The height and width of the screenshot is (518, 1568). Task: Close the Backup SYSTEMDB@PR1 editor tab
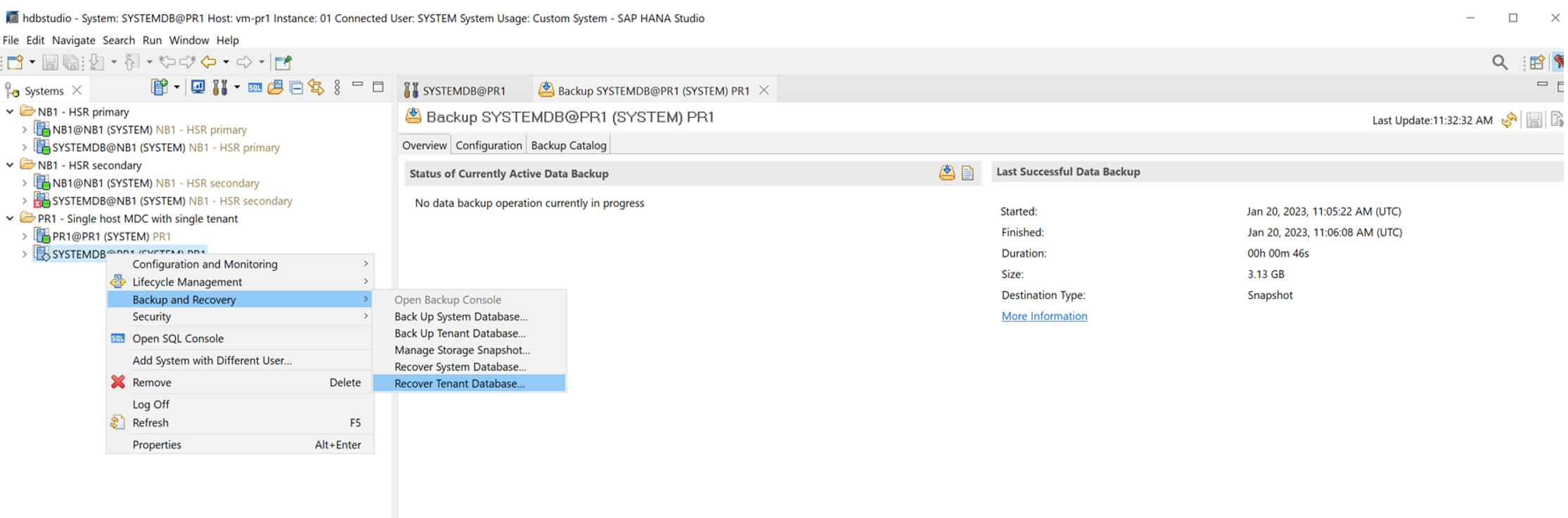(x=764, y=91)
